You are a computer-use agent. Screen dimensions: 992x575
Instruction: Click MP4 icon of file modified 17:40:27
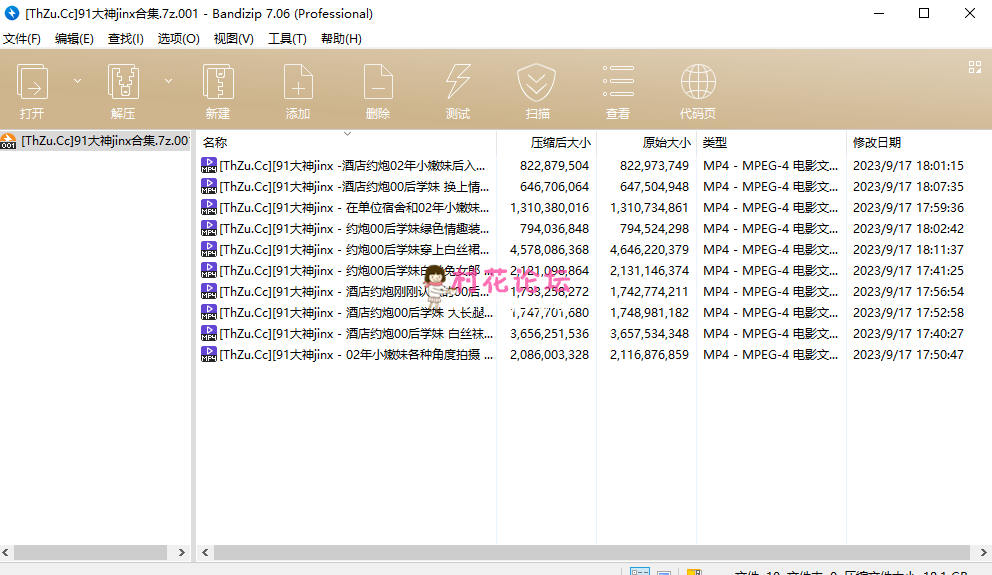tap(209, 333)
